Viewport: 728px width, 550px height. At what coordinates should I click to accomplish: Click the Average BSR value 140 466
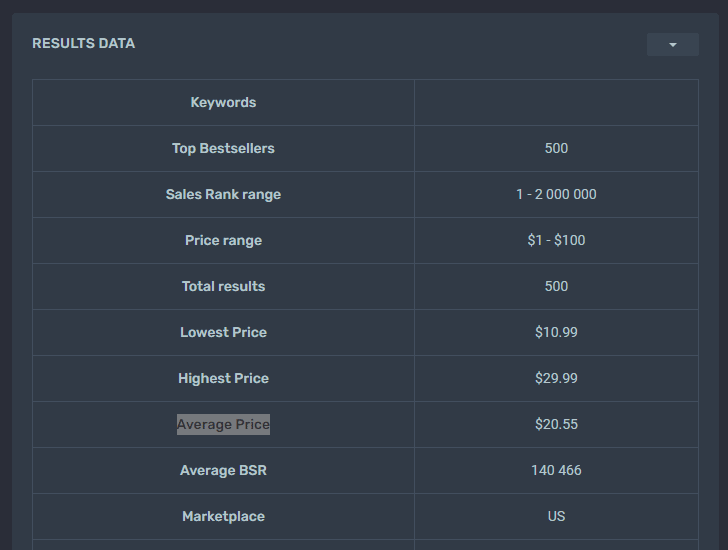[556, 470]
